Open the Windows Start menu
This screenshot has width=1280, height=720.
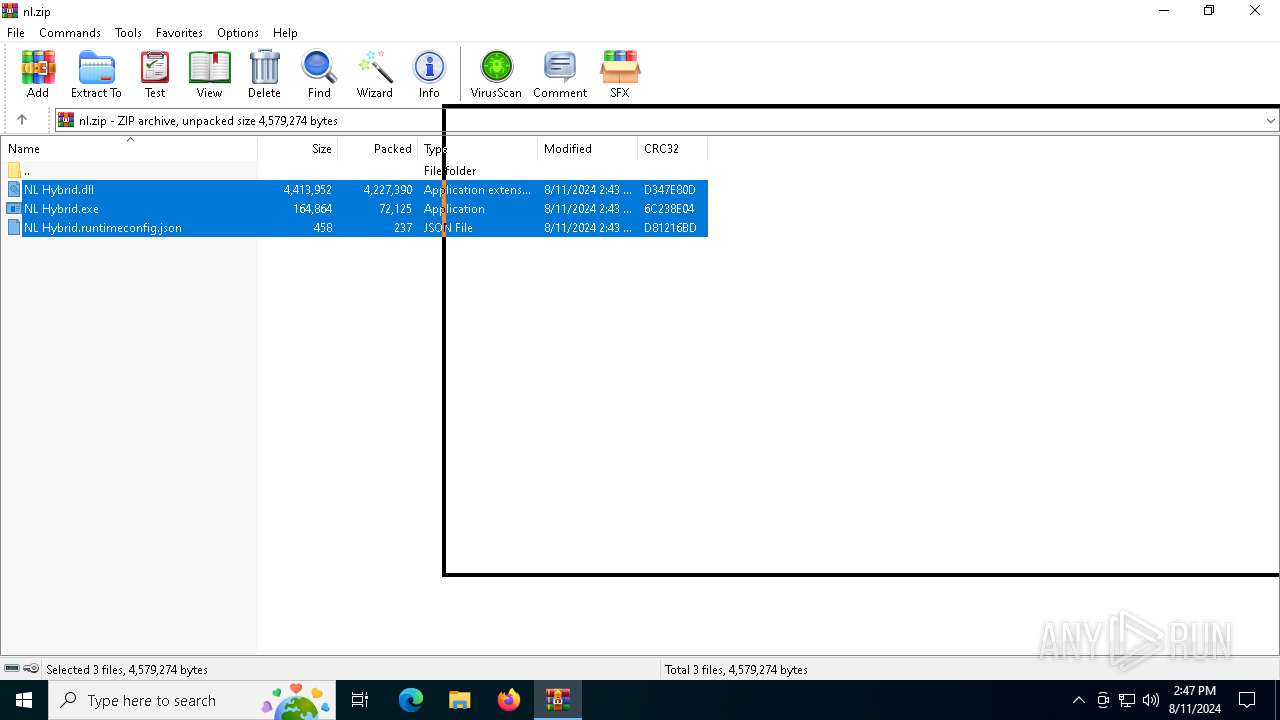pyautogui.click(x=24, y=700)
